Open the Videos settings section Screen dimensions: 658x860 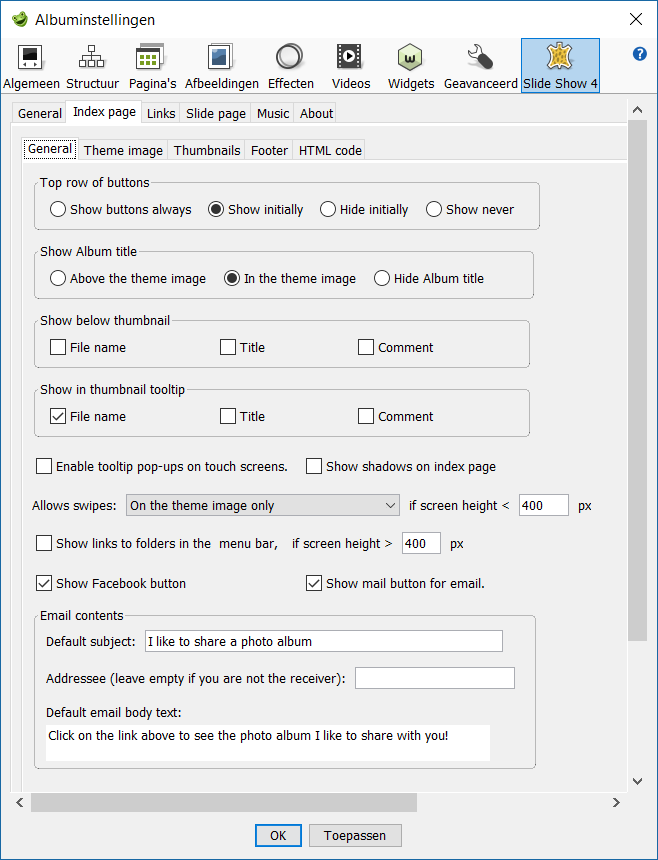(x=351, y=66)
